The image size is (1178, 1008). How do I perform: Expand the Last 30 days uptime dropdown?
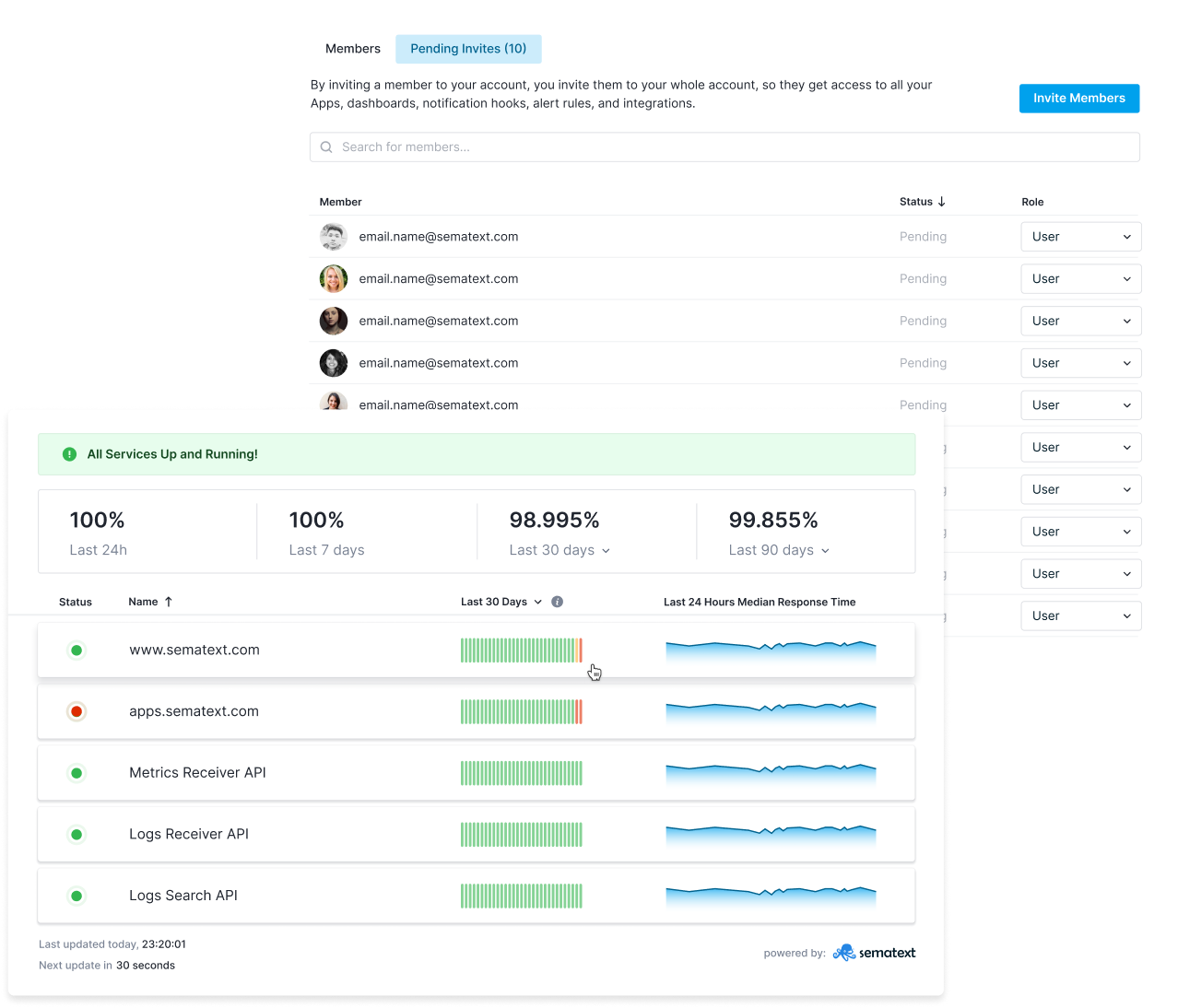[x=560, y=550]
